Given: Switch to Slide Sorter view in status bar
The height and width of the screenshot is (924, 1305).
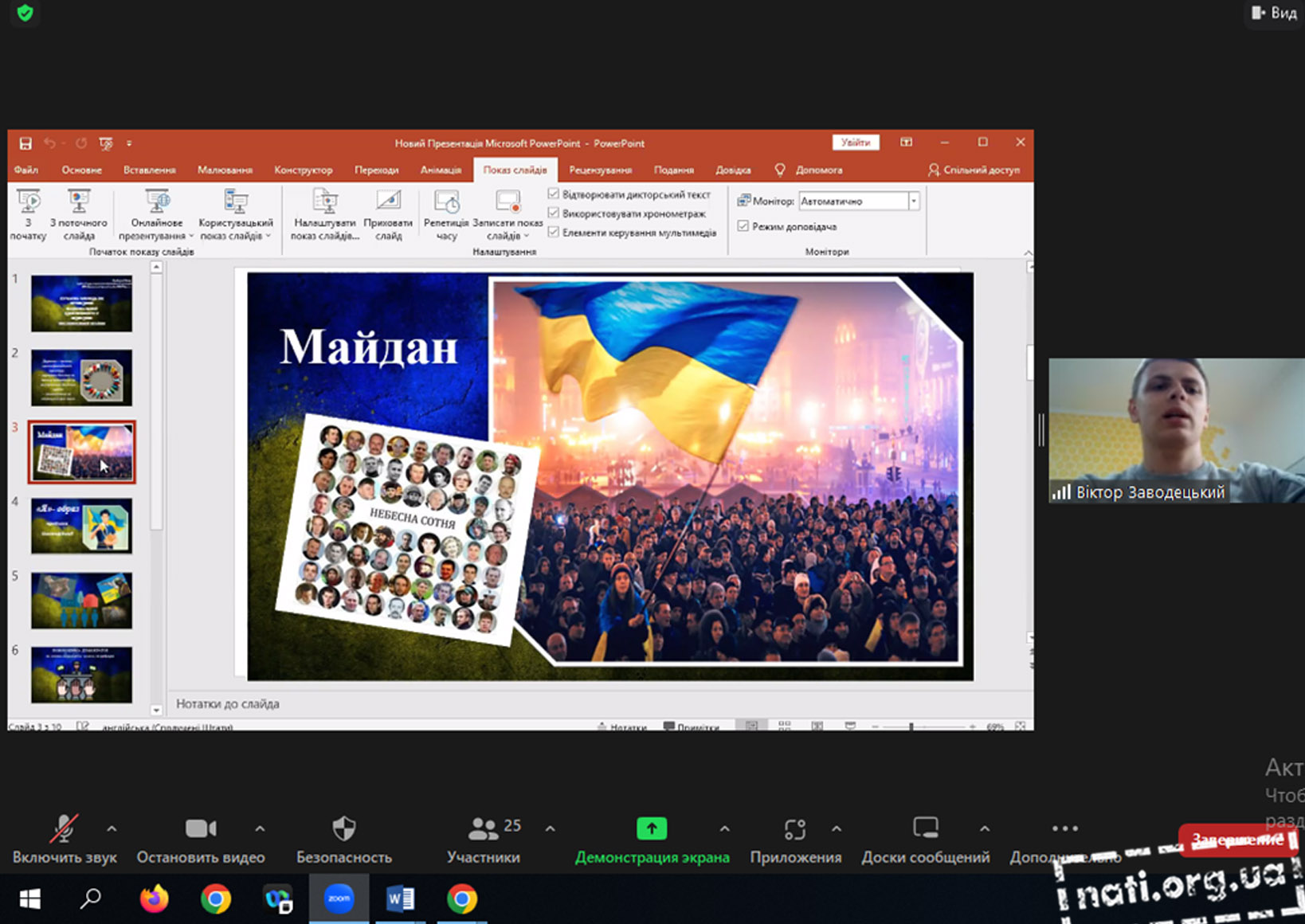Looking at the screenshot, I should coord(785,726).
